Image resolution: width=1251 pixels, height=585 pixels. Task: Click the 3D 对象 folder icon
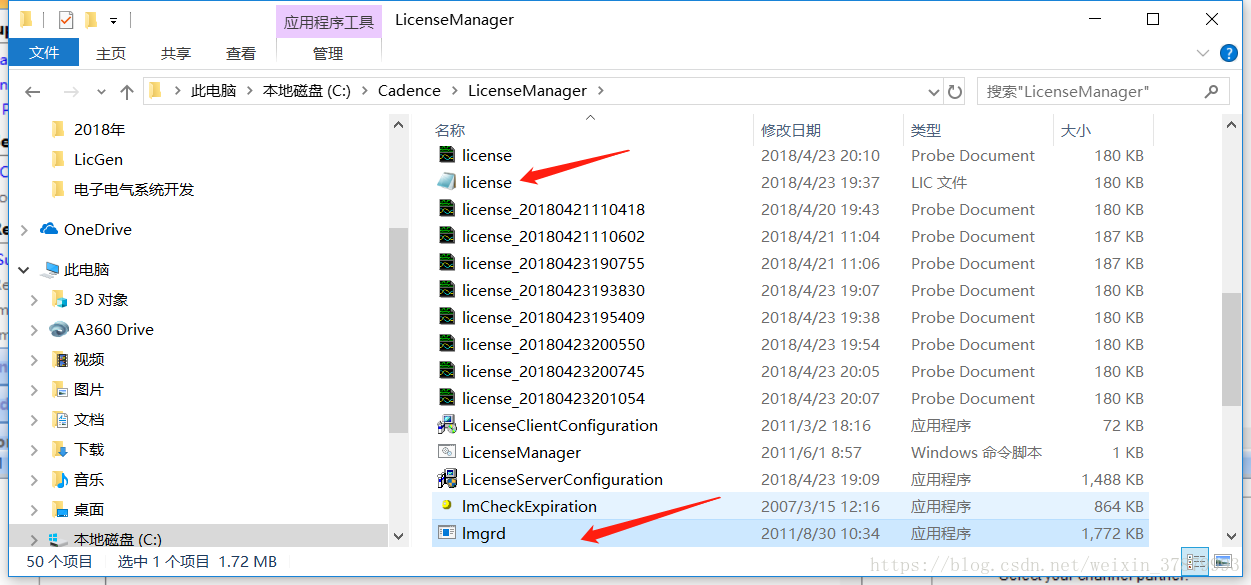click(60, 299)
